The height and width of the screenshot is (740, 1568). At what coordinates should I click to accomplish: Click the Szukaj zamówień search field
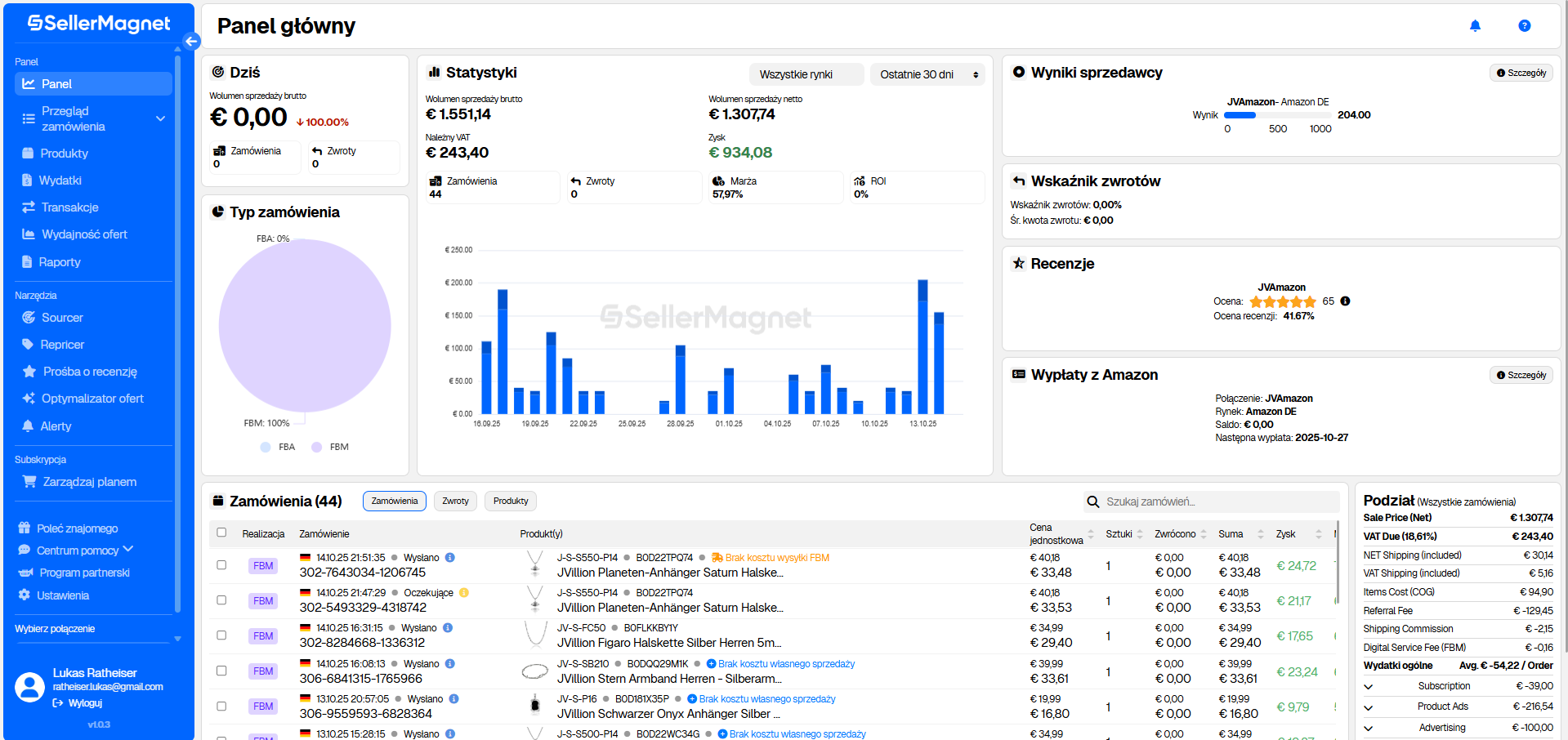click(x=1217, y=502)
